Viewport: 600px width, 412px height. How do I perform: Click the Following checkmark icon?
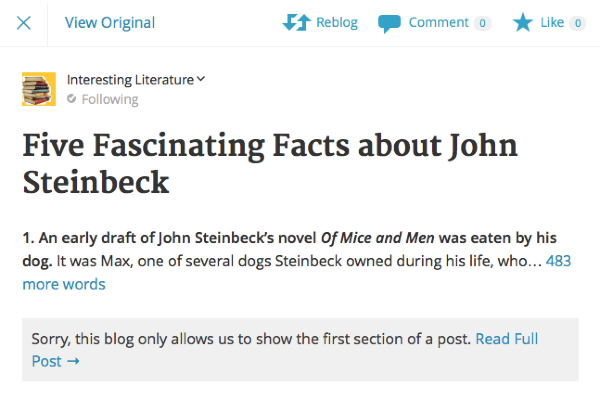[x=72, y=99]
